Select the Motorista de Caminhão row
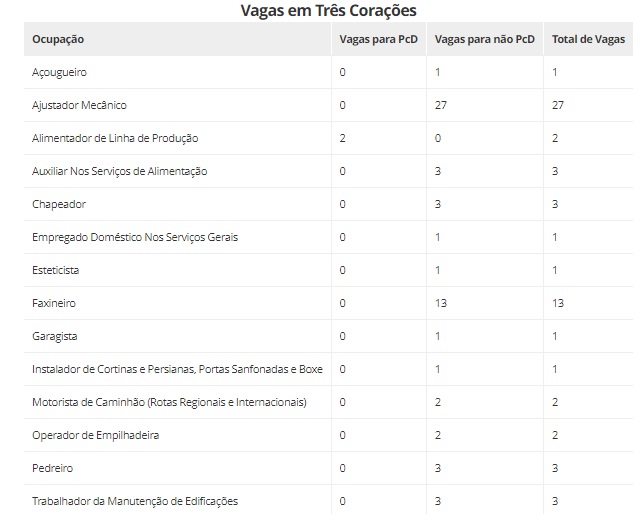This screenshot has width=644, height=514. click(169, 402)
